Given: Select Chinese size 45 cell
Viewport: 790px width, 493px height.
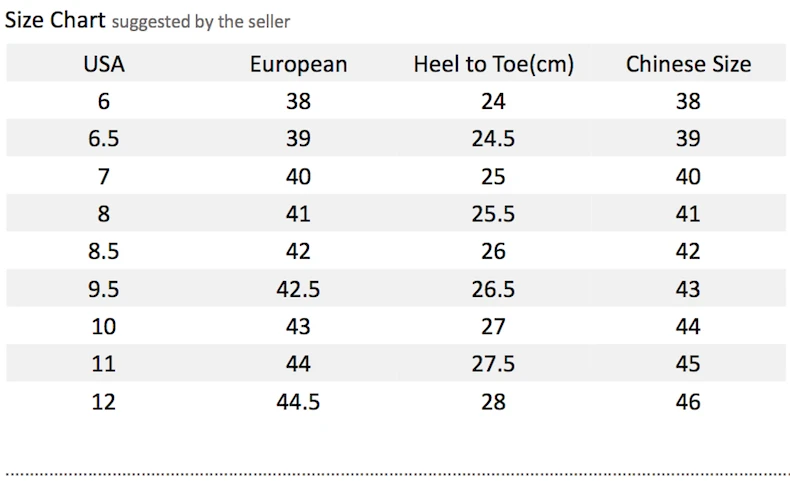Looking at the screenshot, I should 688,364.
